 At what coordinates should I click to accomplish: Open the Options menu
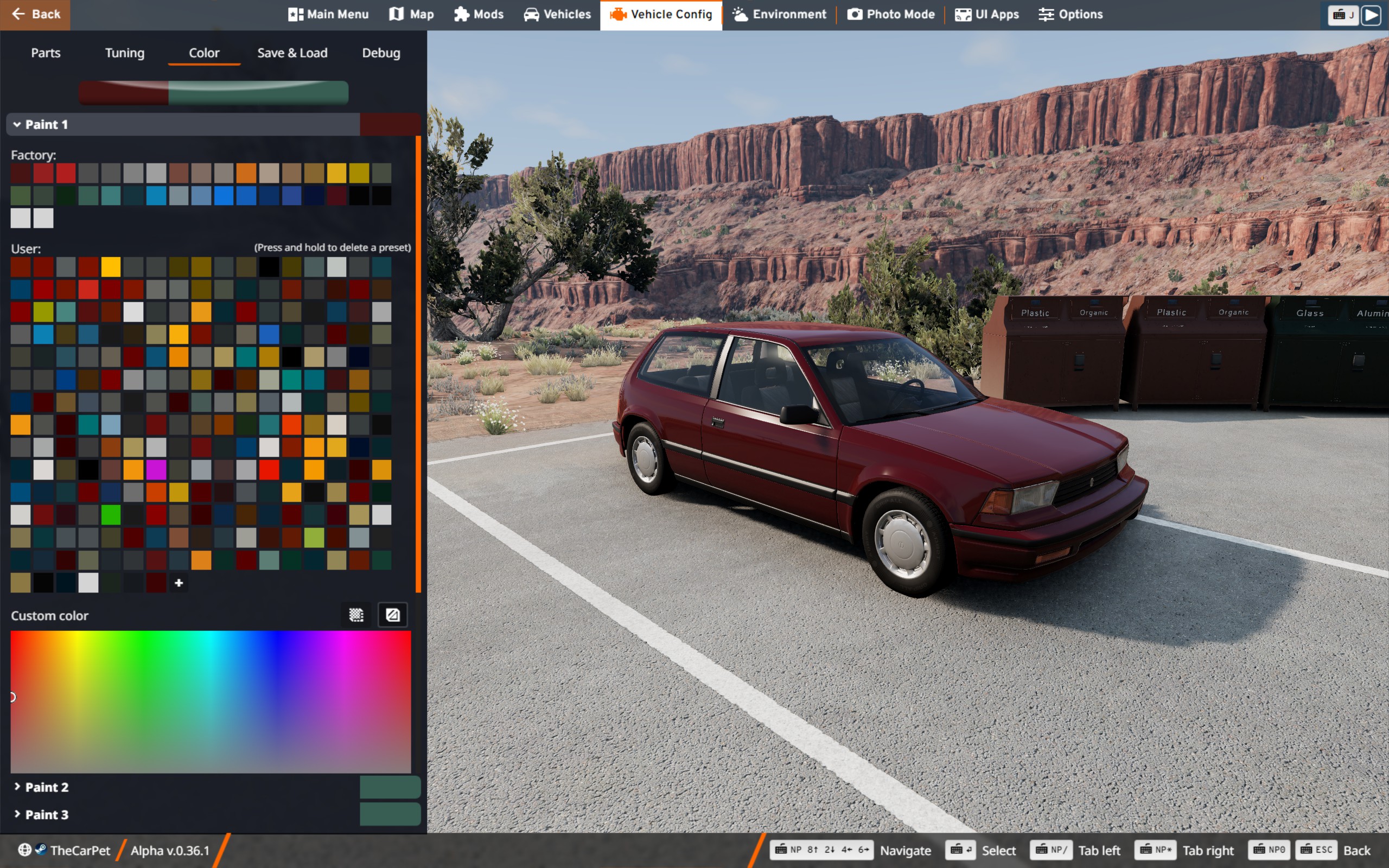(1071, 14)
